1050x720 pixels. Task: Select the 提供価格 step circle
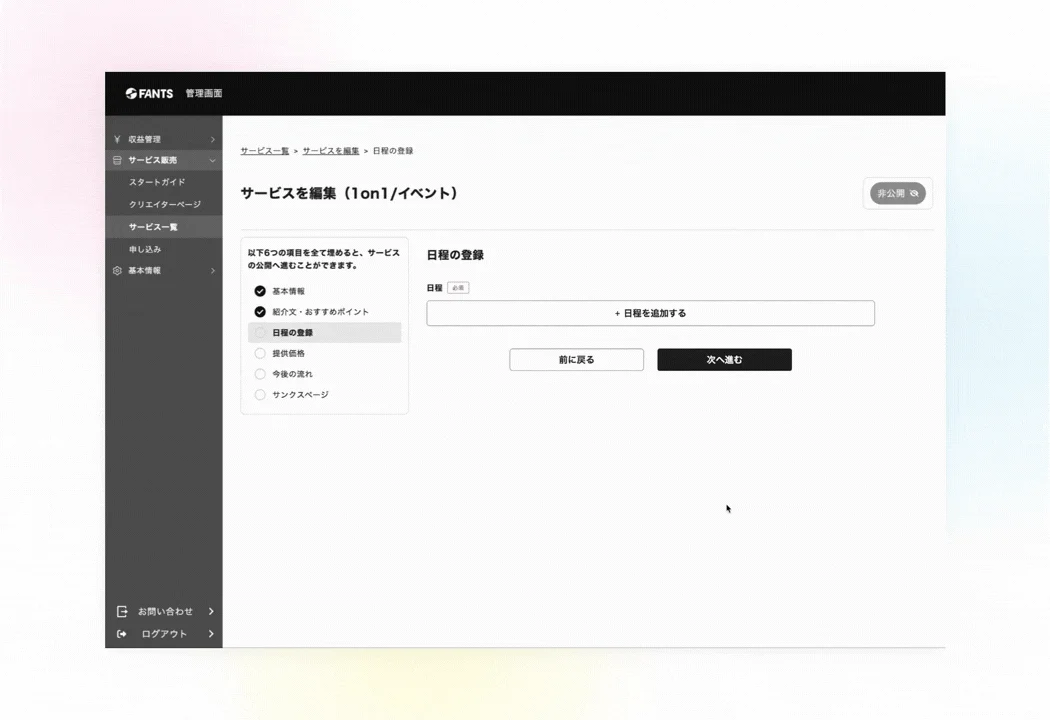click(259, 352)
